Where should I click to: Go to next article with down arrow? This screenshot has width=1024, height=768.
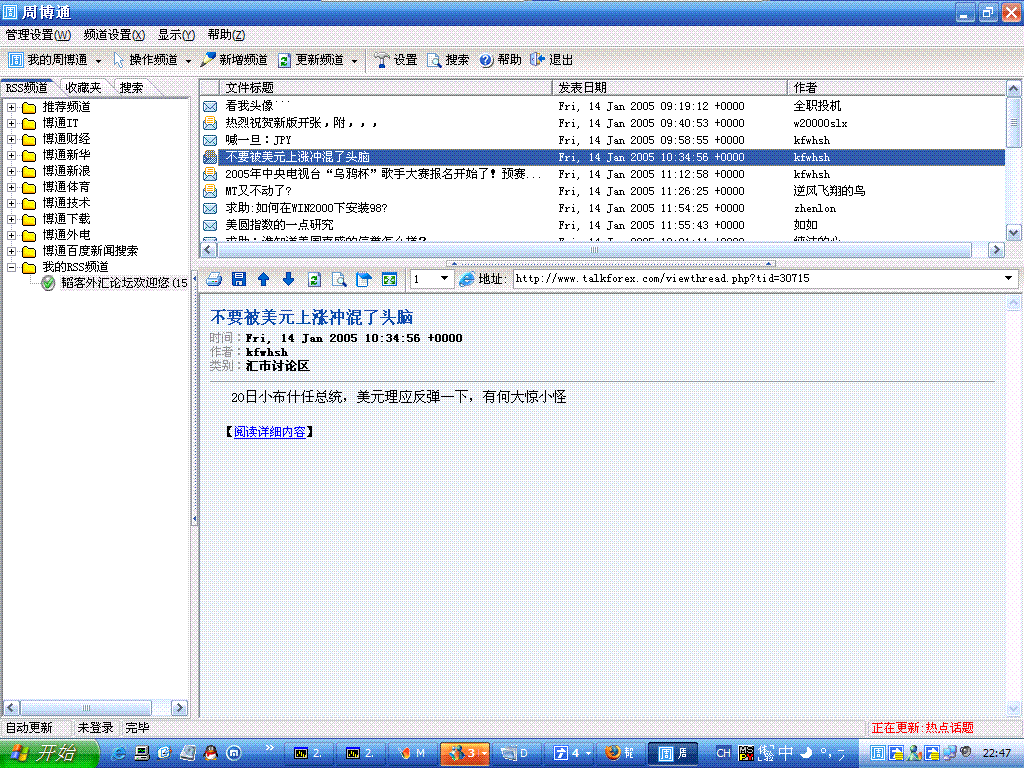coord(289,280)
